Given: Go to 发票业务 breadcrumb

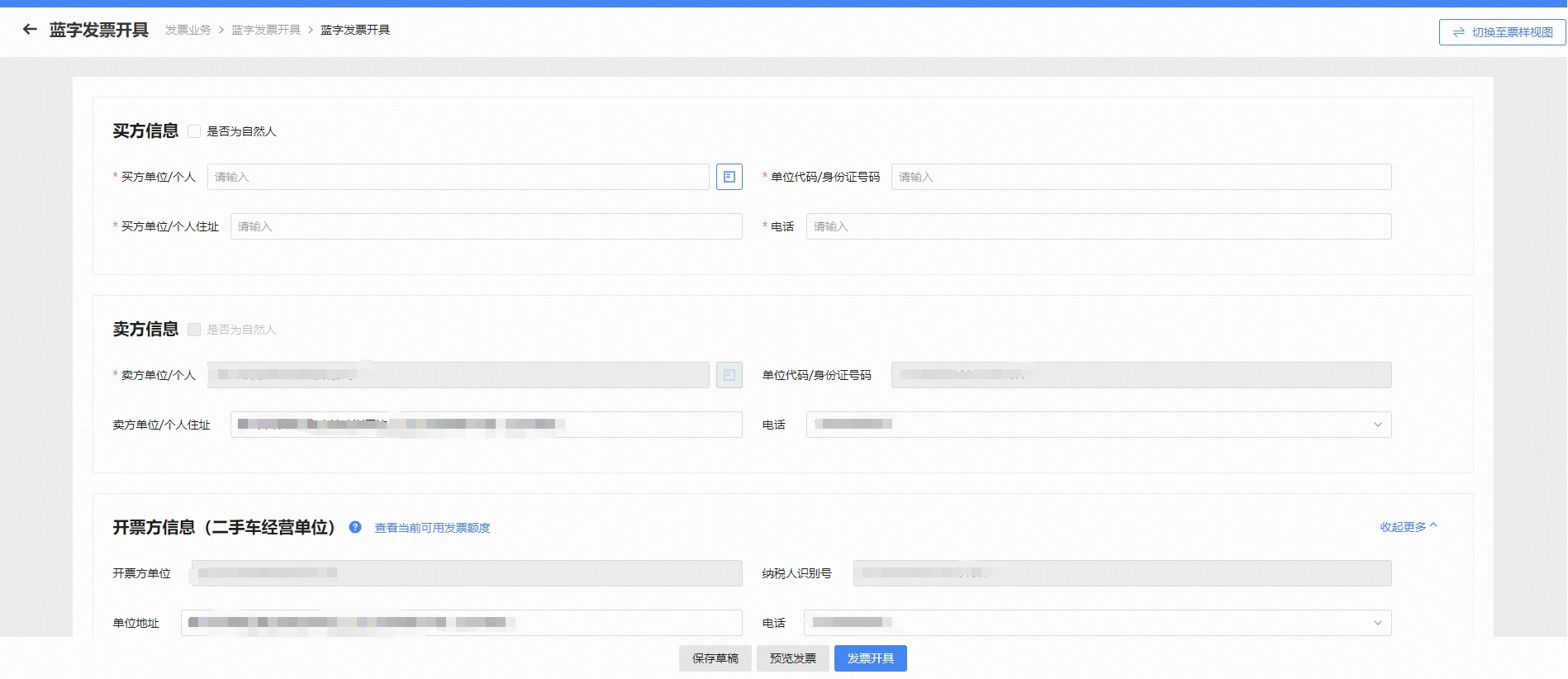Looking at the screenshot, I should point(188,30).
